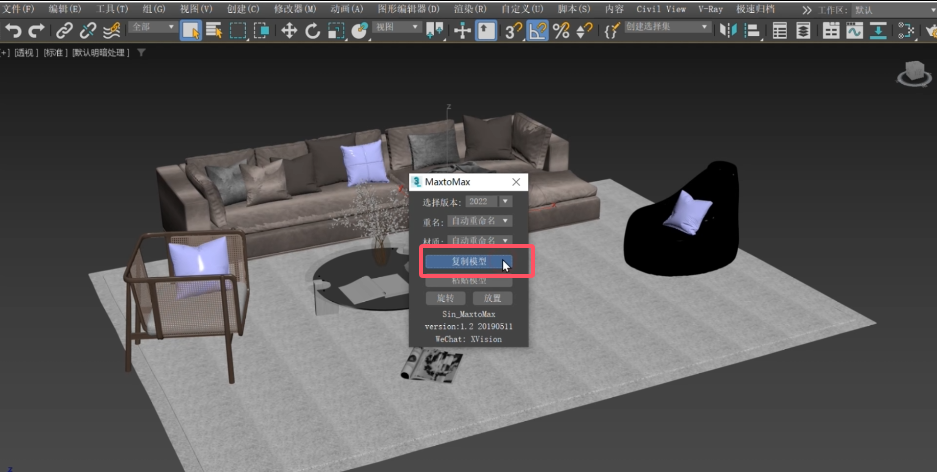Open the Layer Explorer icon
Image resolution: width=937 pixels, height=472 pixels.
(803, 30)
